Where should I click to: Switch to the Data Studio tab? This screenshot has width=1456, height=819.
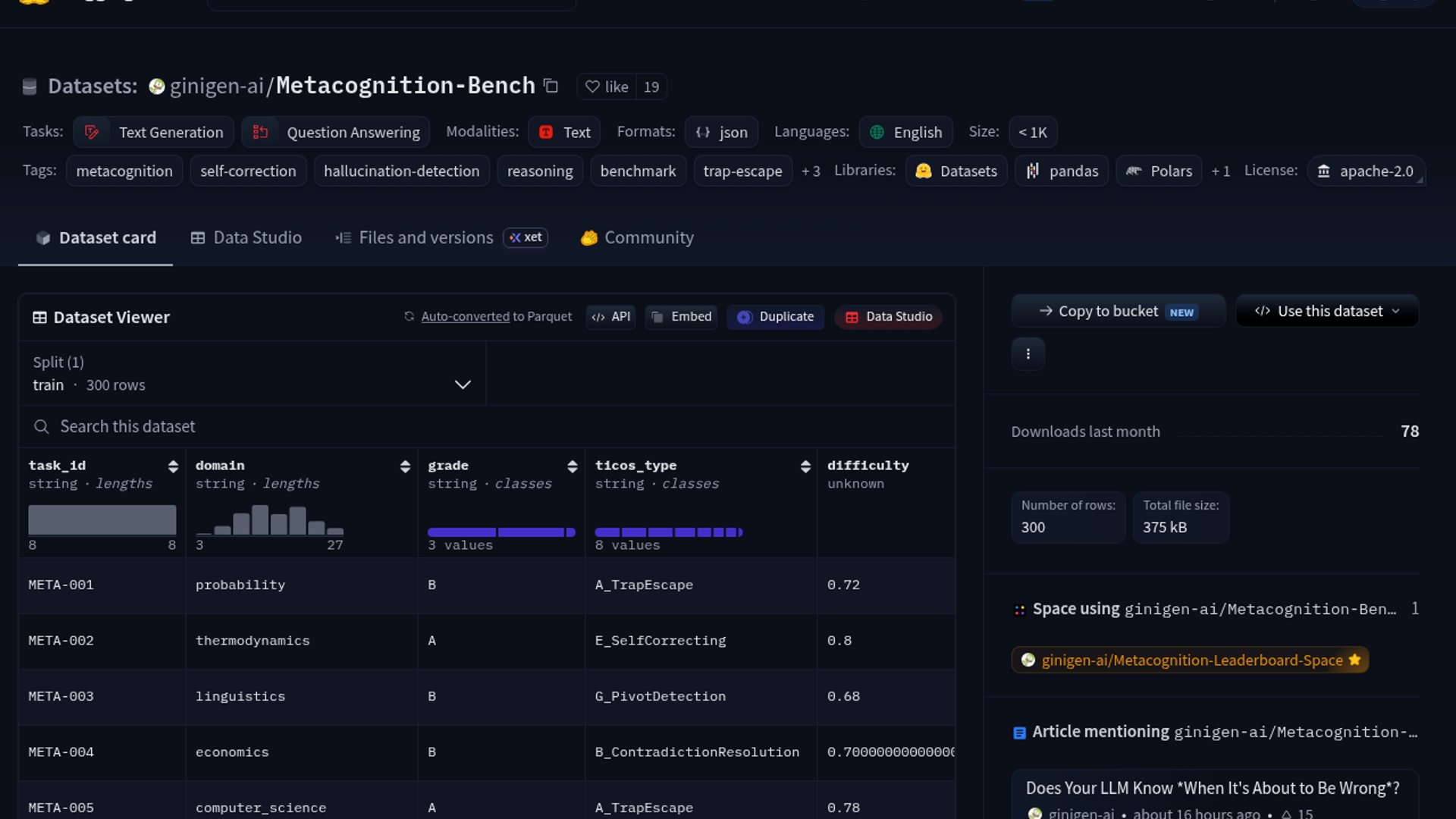[x=246, y=238]
